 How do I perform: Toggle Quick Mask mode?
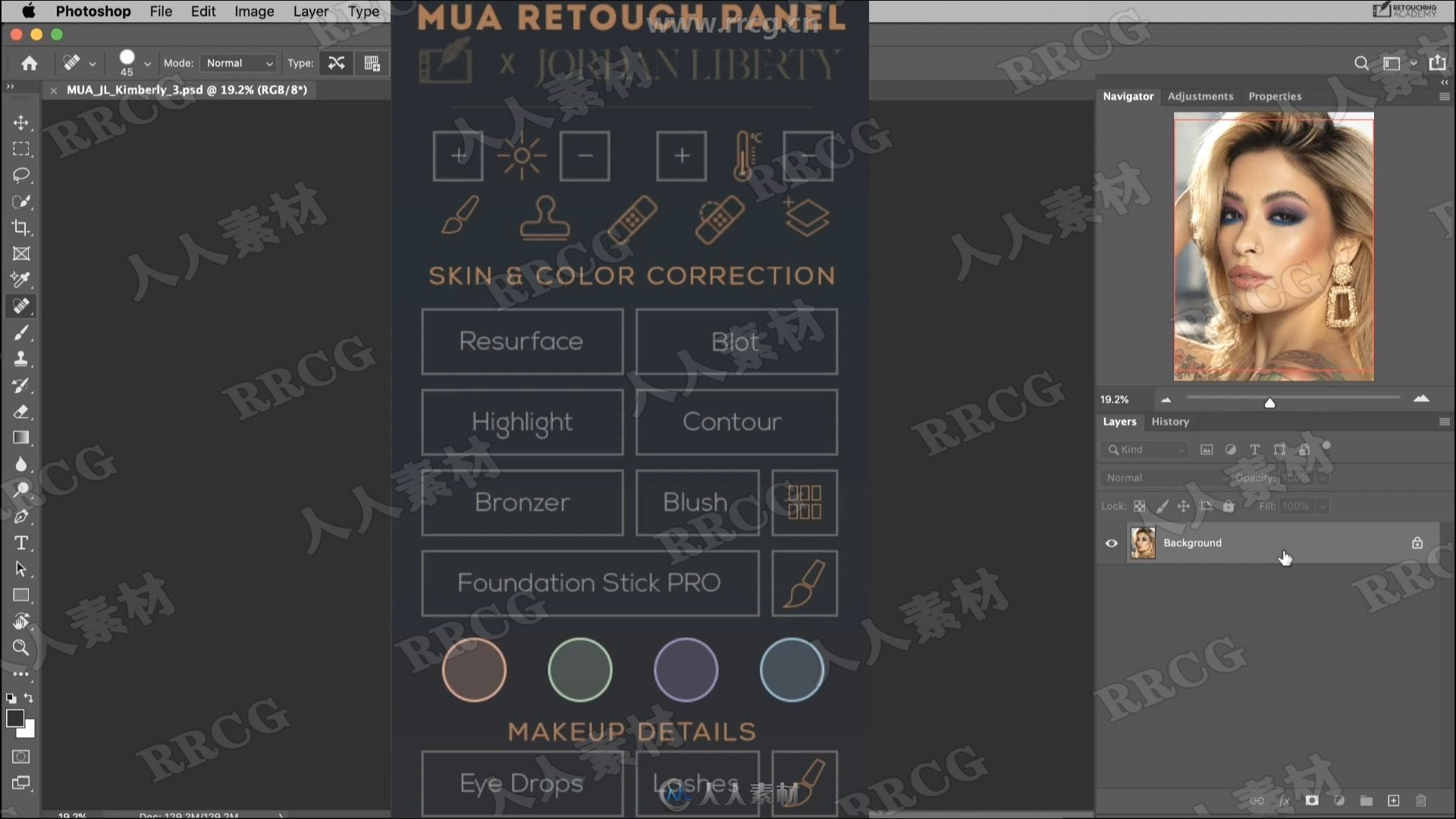click(x=21, y=757)
